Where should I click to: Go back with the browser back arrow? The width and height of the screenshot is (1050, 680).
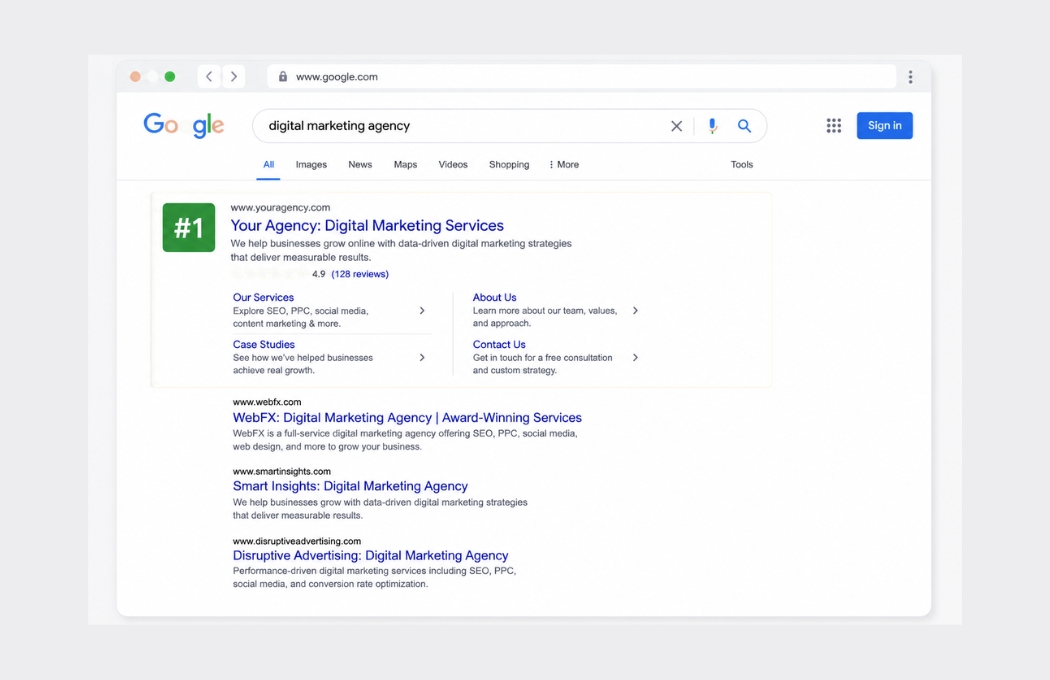[x=209, y=76]
